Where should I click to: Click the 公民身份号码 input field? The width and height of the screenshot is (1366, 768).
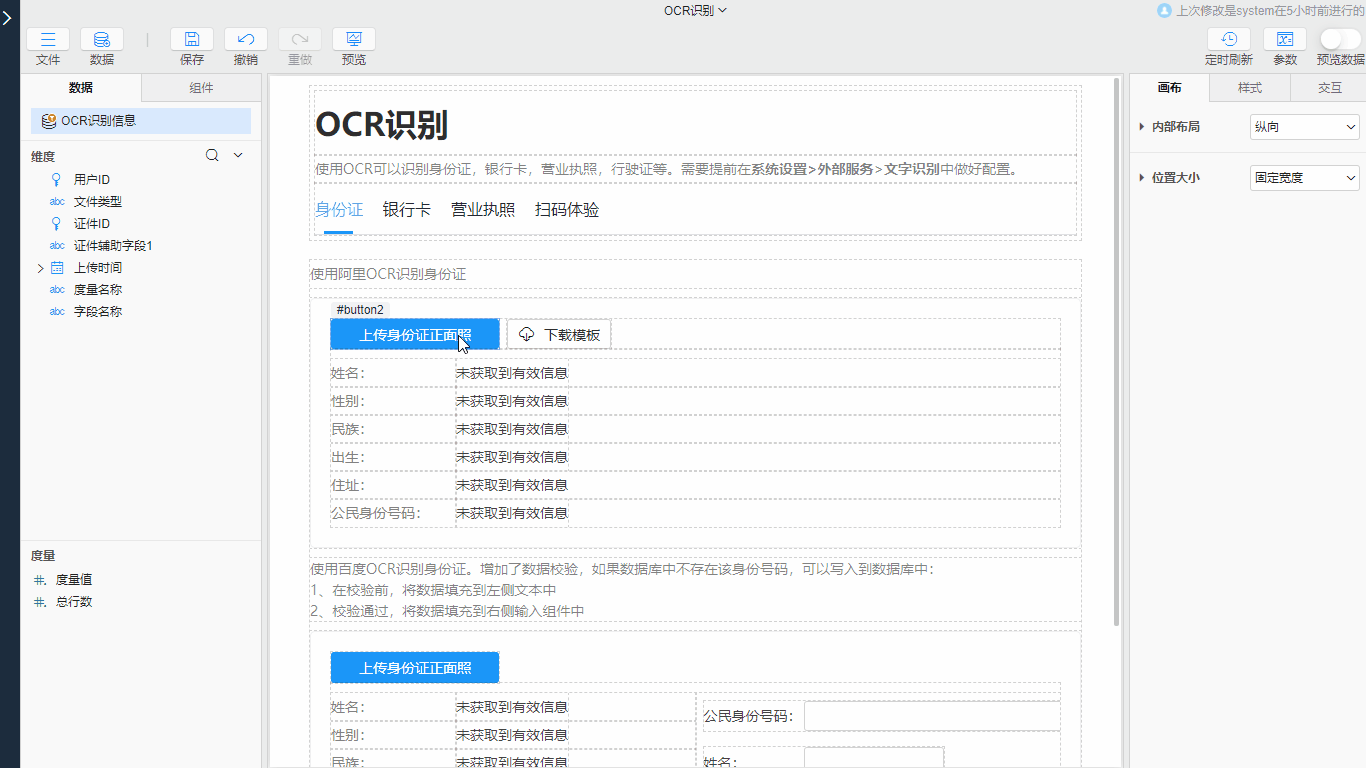click(931, 716)
